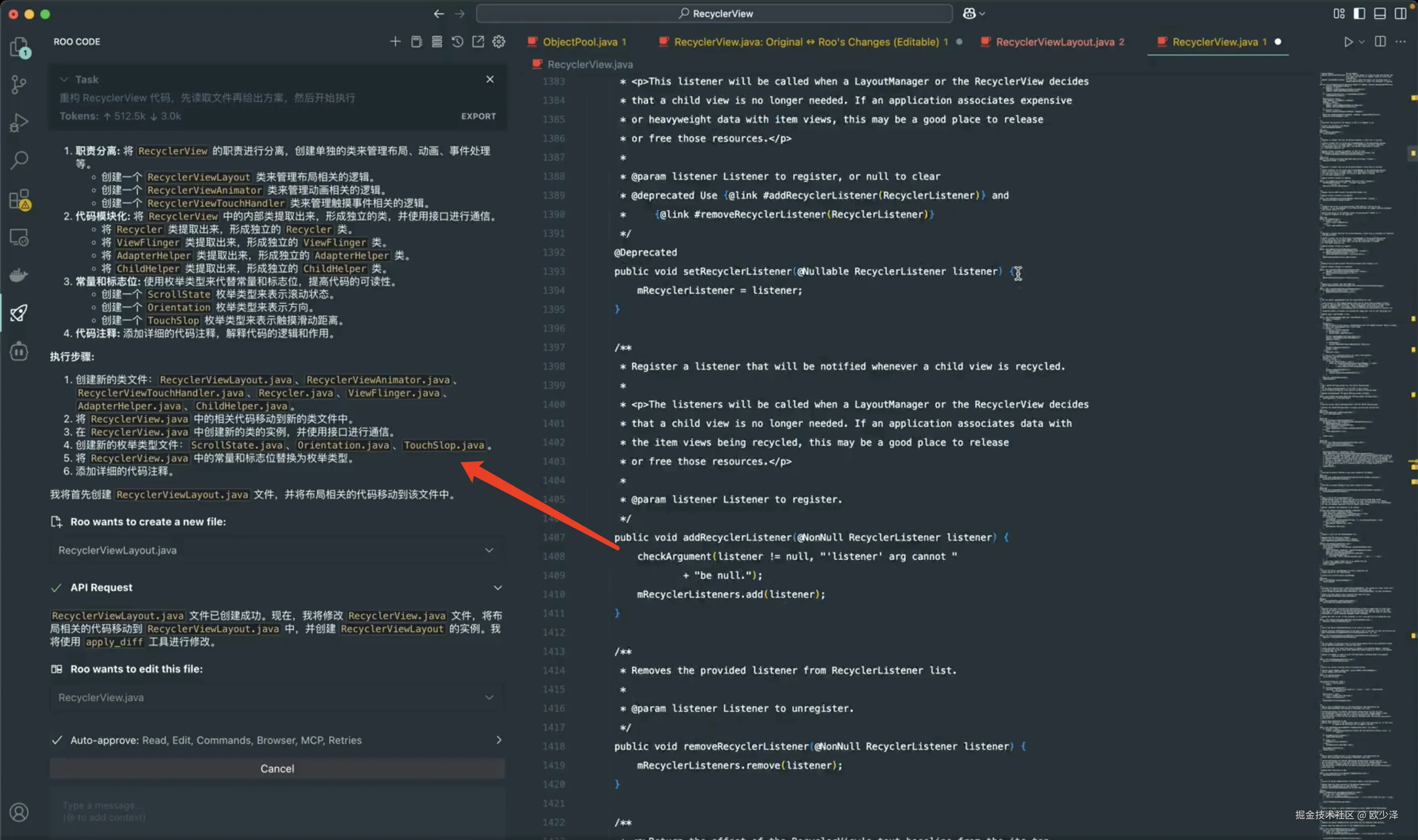This screenshot has height=840, width=1418.
Task: Open the Extensions view
Action: (x=19, y=199)
